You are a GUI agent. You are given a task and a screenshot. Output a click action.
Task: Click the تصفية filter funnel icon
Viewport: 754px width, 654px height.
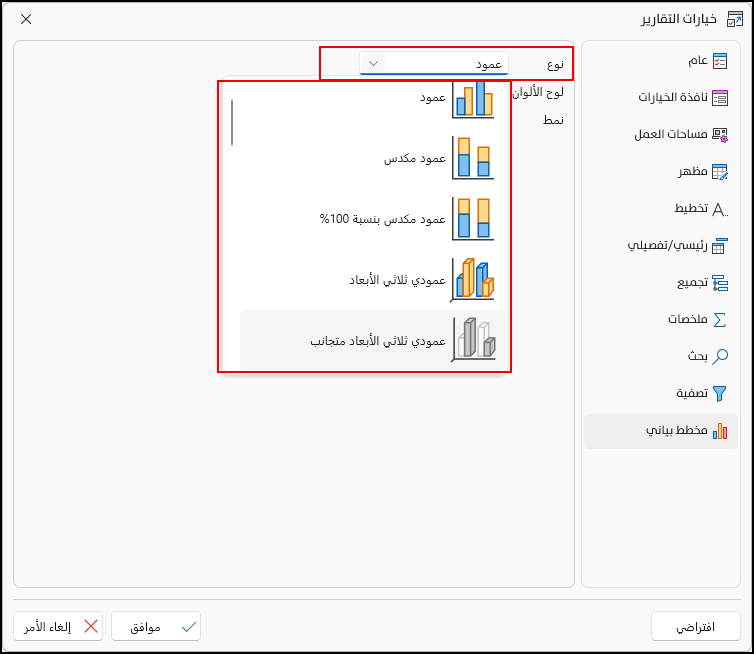coord(720,393)
